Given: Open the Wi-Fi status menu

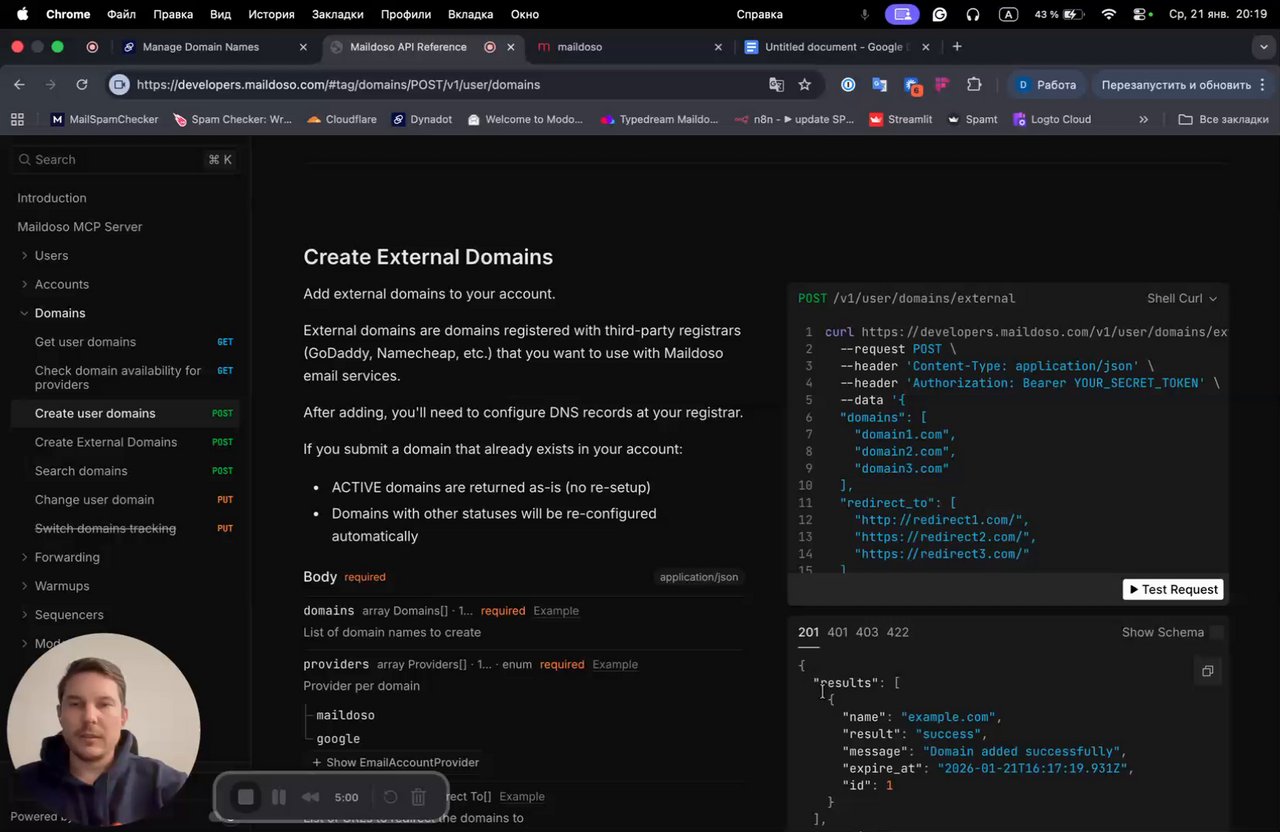Looking at the screenshot, I should click(x=1108, y=14).
